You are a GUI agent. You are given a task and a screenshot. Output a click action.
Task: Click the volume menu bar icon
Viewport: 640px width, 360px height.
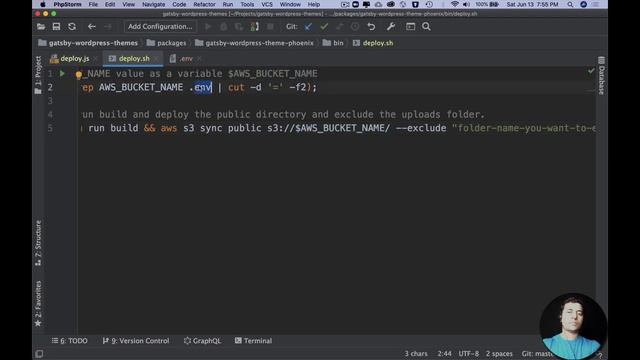coord(466,4)
